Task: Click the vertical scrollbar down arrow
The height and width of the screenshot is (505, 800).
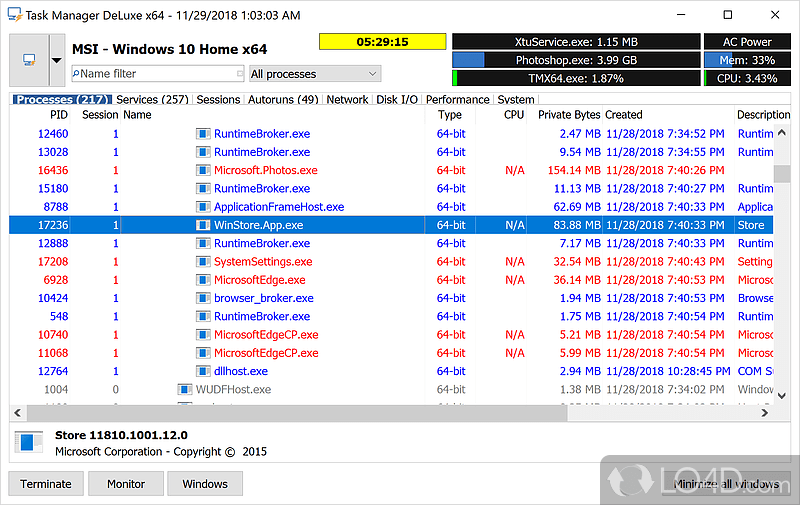Action: pos(782,395)
